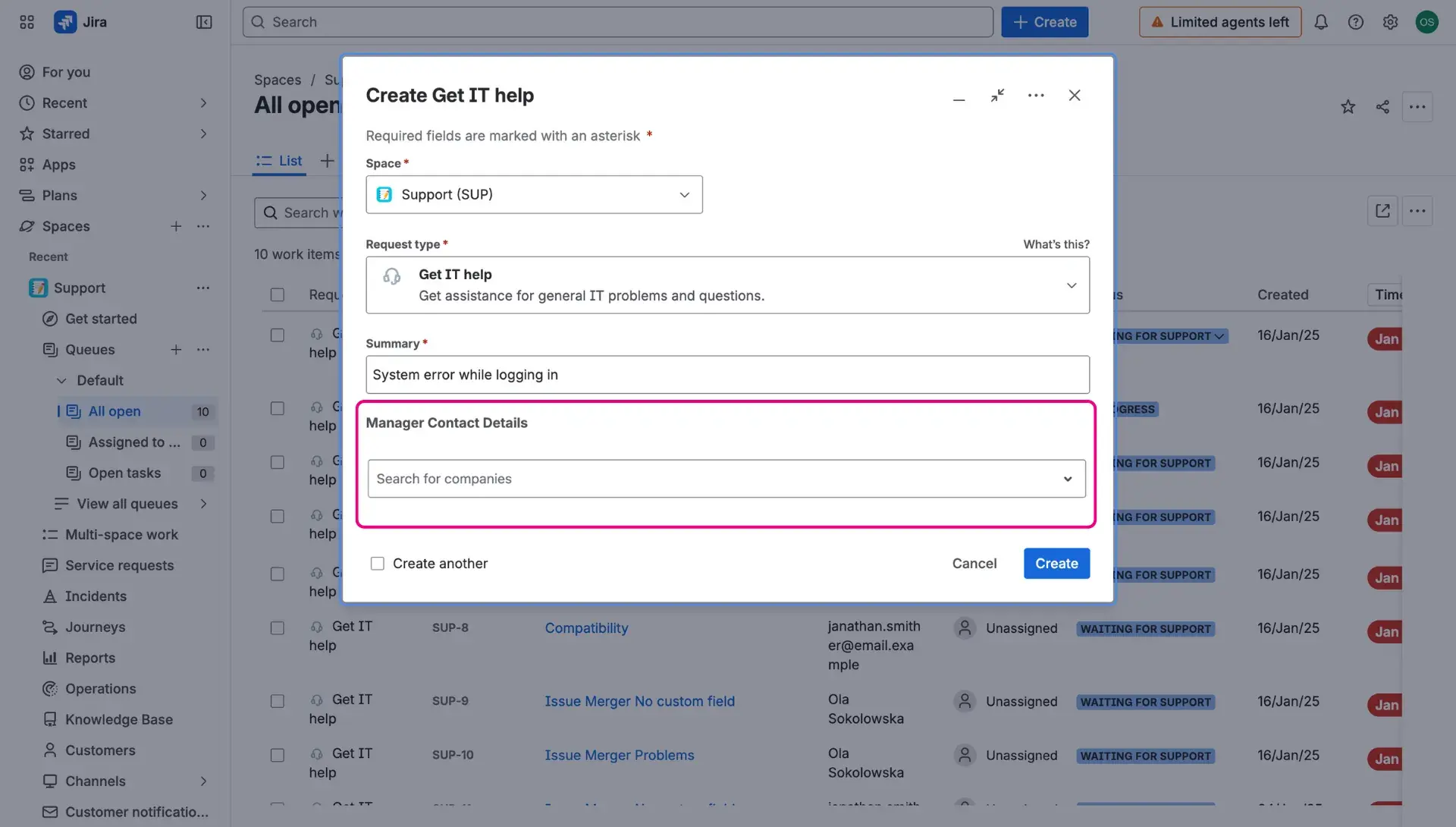The width and height of the screenshot is (1456, 827).
Task: Open Jira settings gear
Action: [1390, 22]
